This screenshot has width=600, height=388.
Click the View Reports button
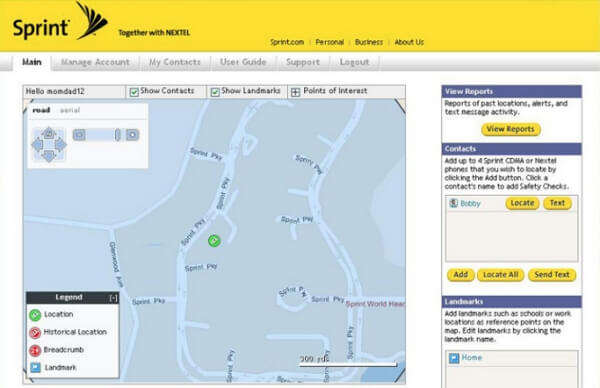[x=511, y=129]
